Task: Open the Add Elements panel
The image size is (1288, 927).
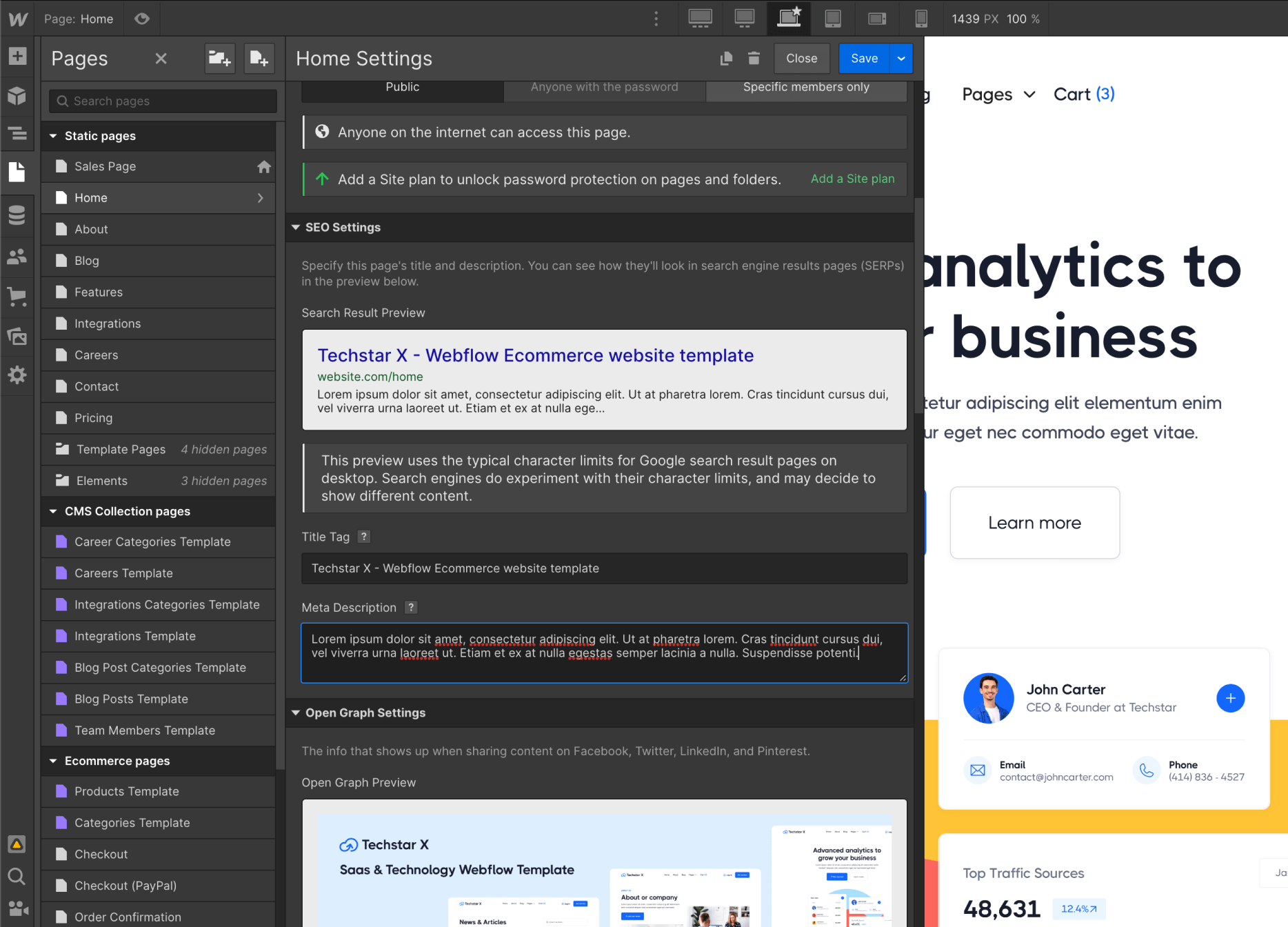Action: 17,56
